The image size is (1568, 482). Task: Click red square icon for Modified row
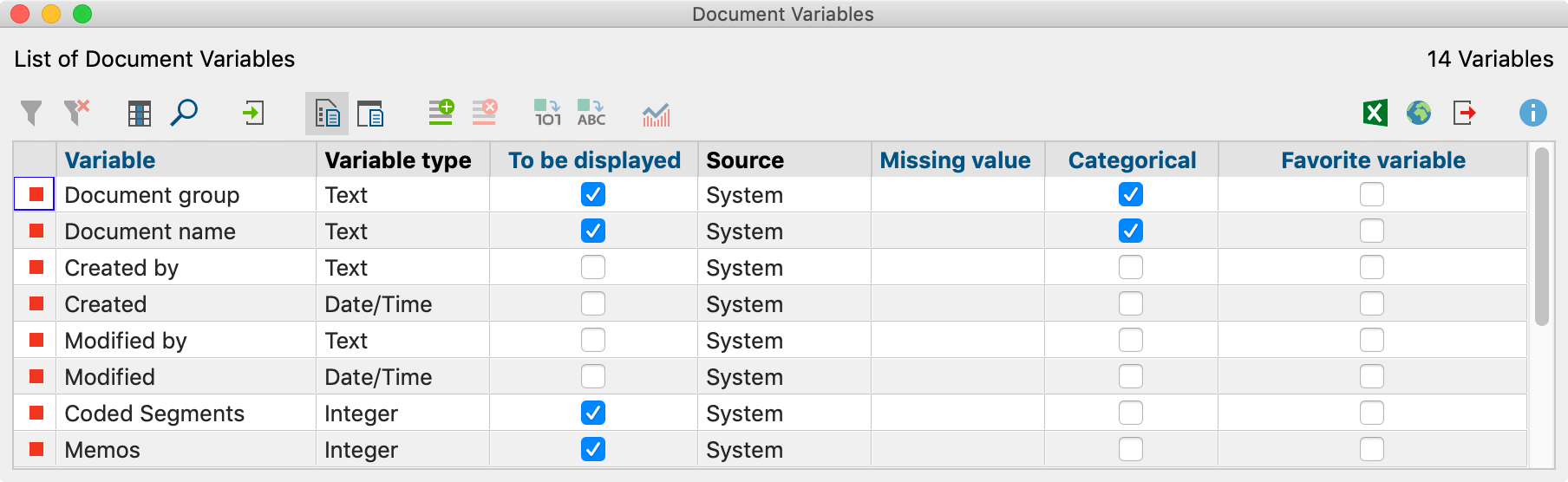36,376
